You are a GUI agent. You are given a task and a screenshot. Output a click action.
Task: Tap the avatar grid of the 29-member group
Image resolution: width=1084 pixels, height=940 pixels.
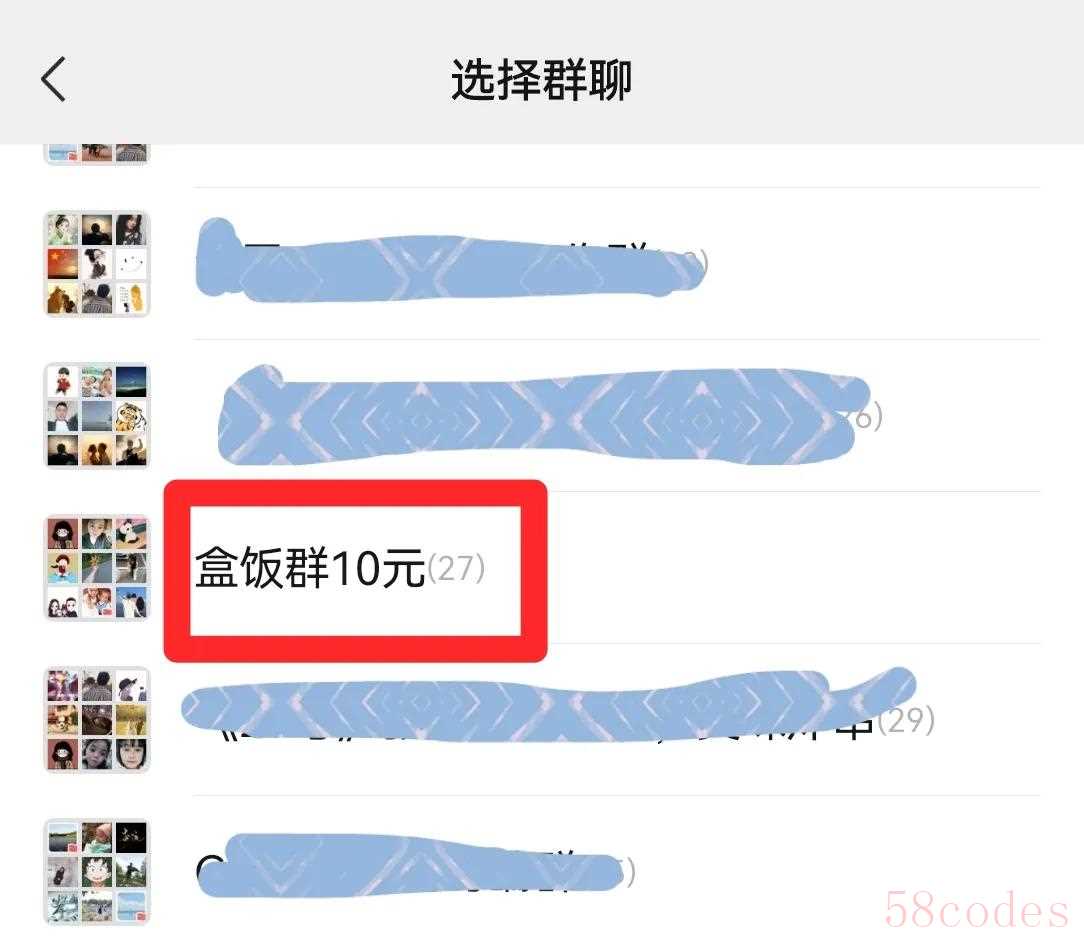(97, 720)
